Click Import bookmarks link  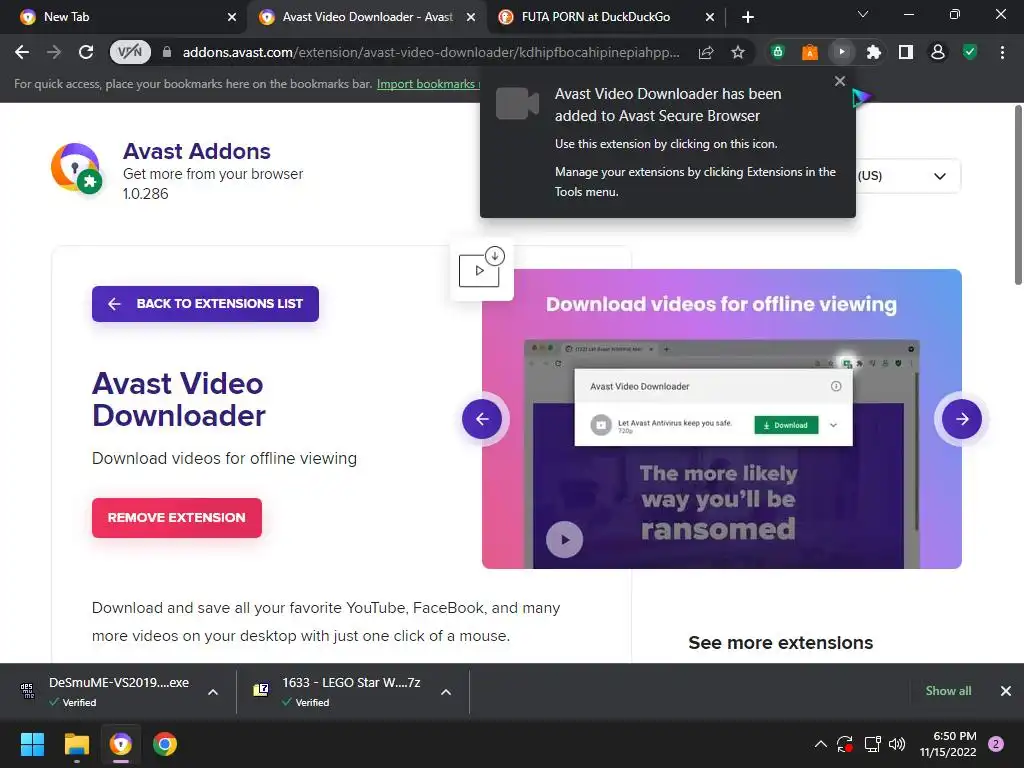pyautogui.click(x=428, y=84)
